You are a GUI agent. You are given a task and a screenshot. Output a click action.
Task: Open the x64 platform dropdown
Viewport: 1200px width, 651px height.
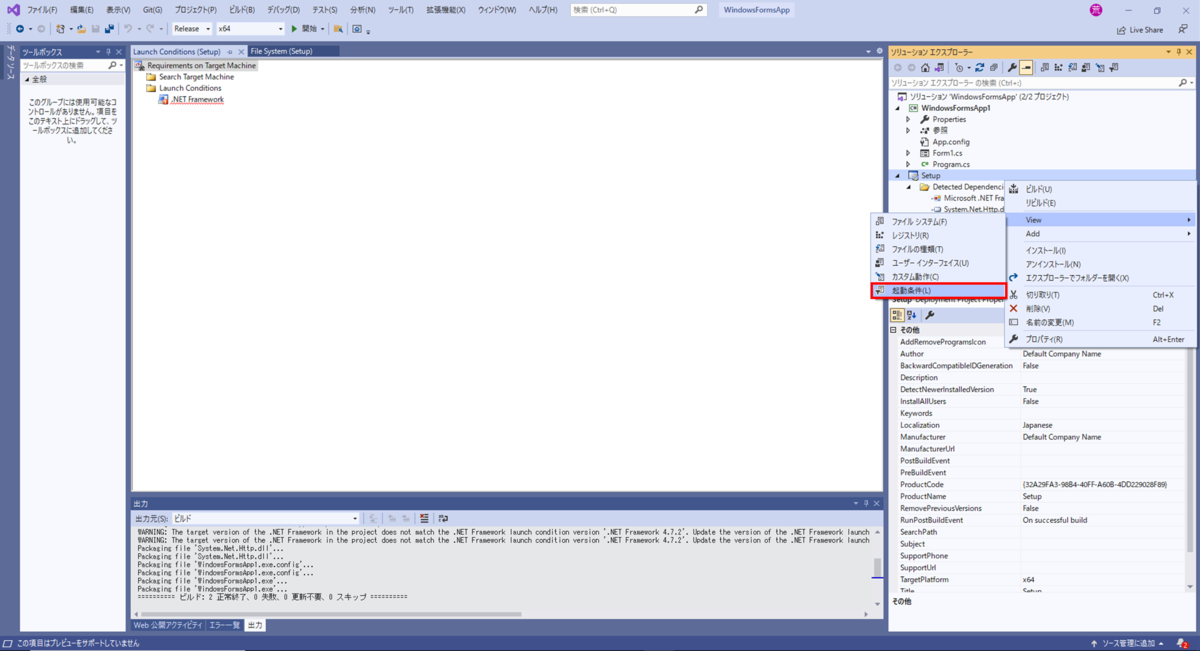coord(250,29)
